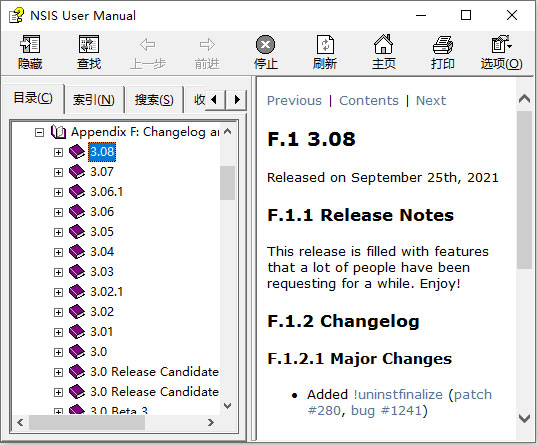Viewport: 538px width, 445px height.
Task: Click the Stop (停止) toolbar icon
Action: click(x=266, y=44)
